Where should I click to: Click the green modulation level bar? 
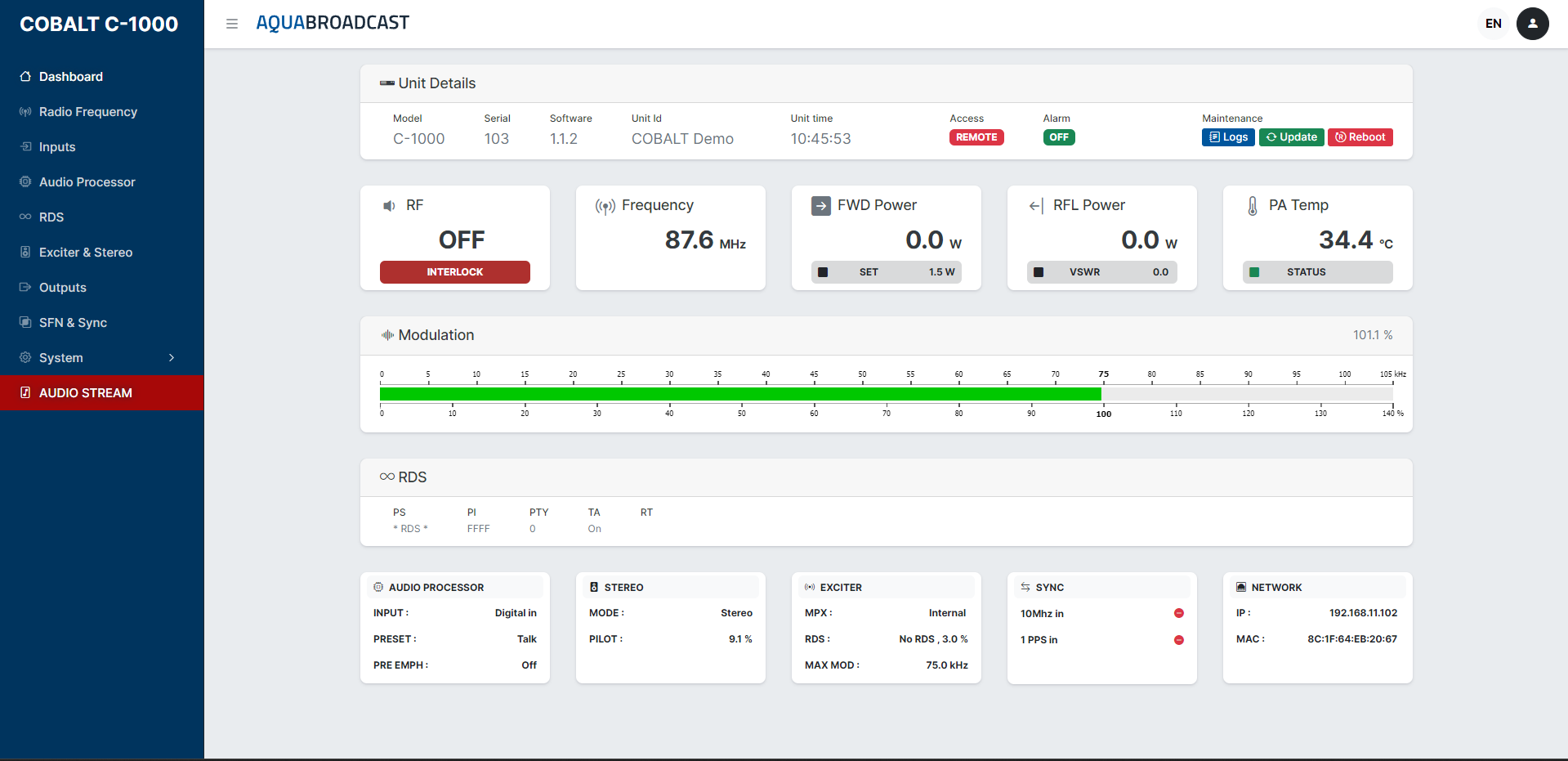[739, 394]
